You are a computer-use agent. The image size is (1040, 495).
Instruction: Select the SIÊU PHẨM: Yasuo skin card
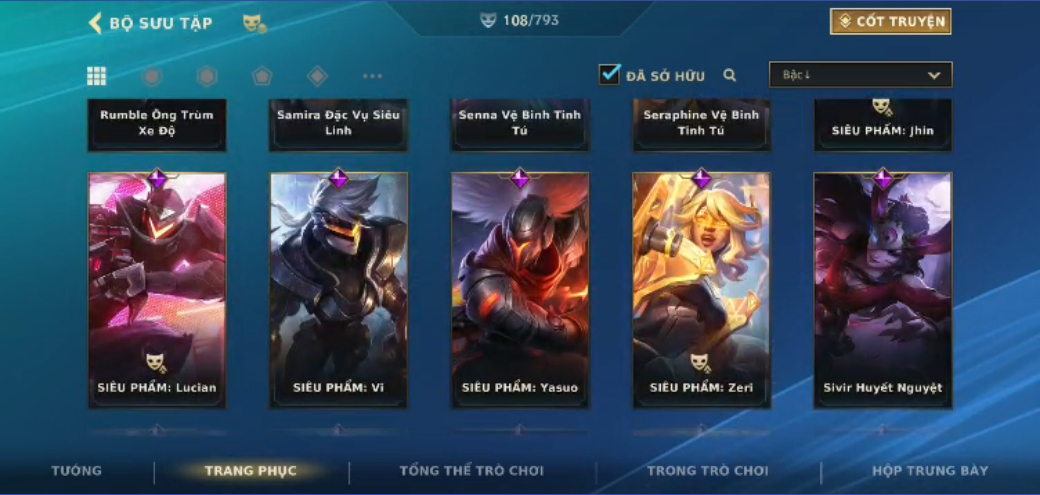pos(520,290)
